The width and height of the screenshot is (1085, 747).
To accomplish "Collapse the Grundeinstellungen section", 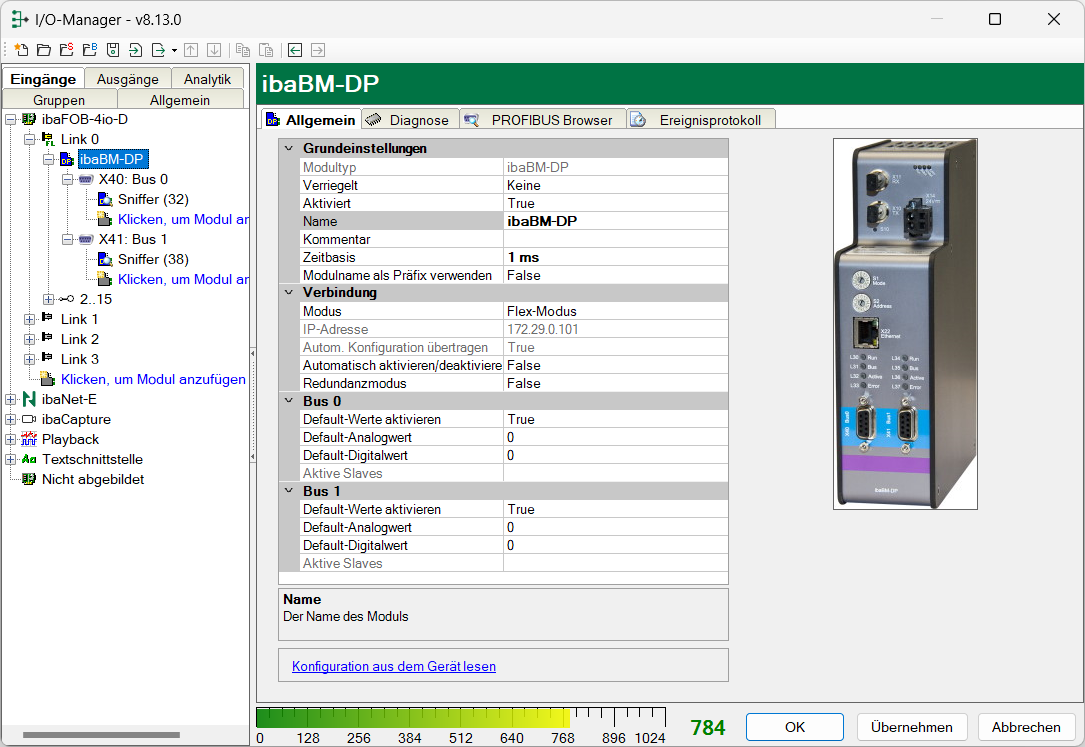I will (x=289, y=149).
